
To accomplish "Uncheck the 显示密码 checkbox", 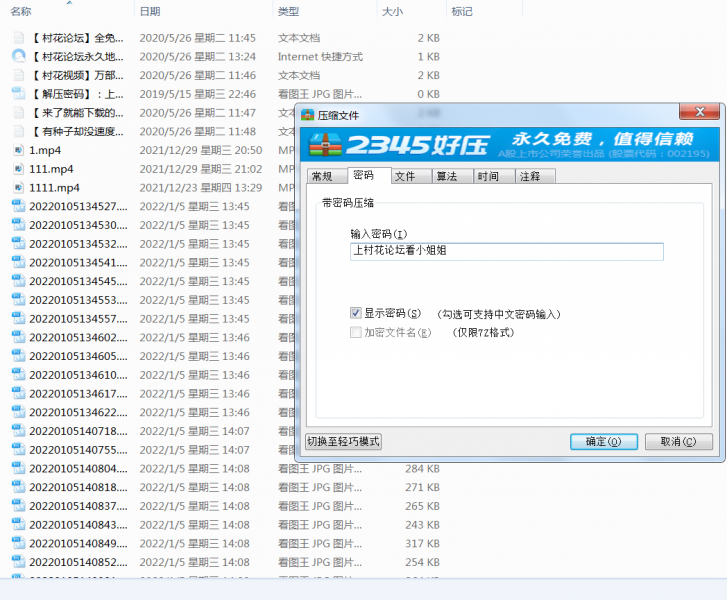I will [356, 313].
